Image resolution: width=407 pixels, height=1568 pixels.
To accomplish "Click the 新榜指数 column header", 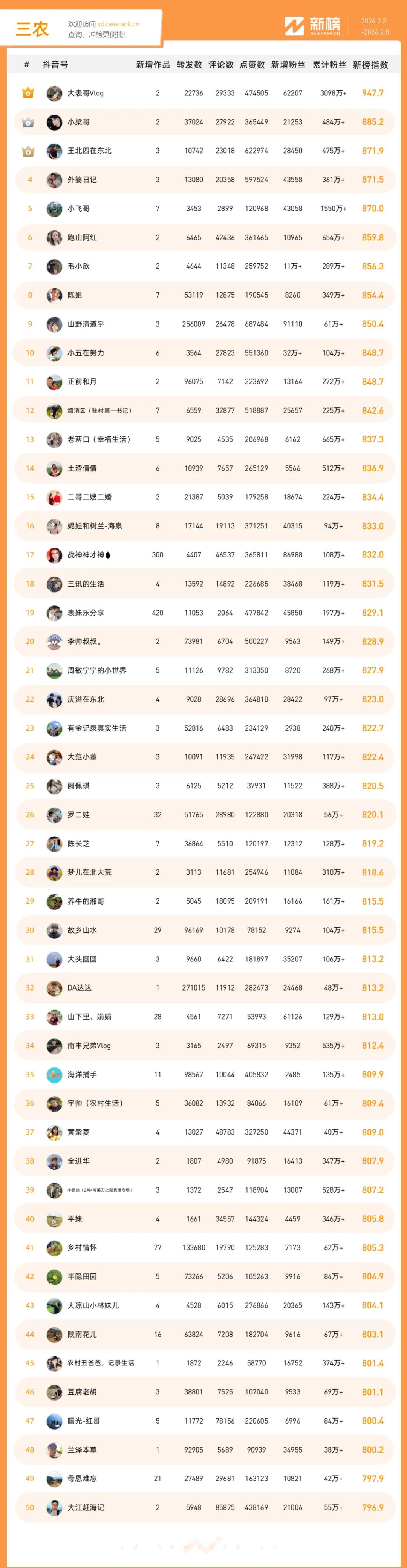I will click(370, 65).
